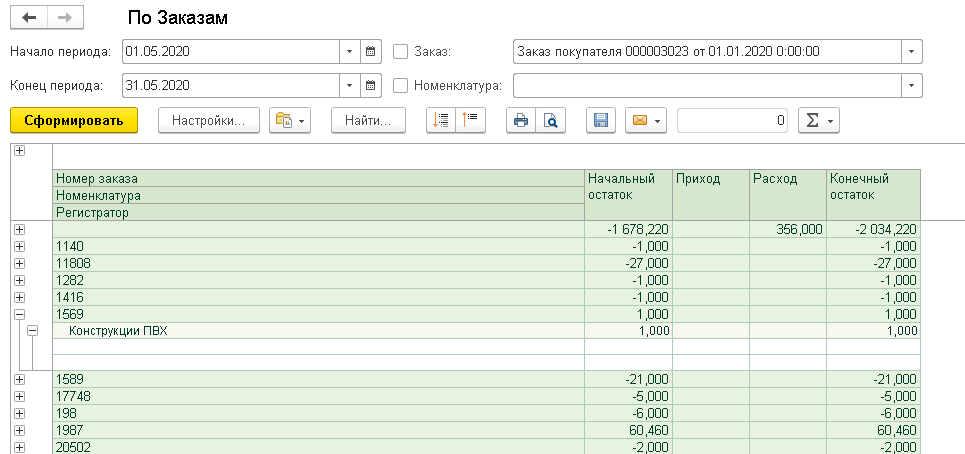Click the collapse all groups icon
The image size is (965, 454).
[470, 121]
